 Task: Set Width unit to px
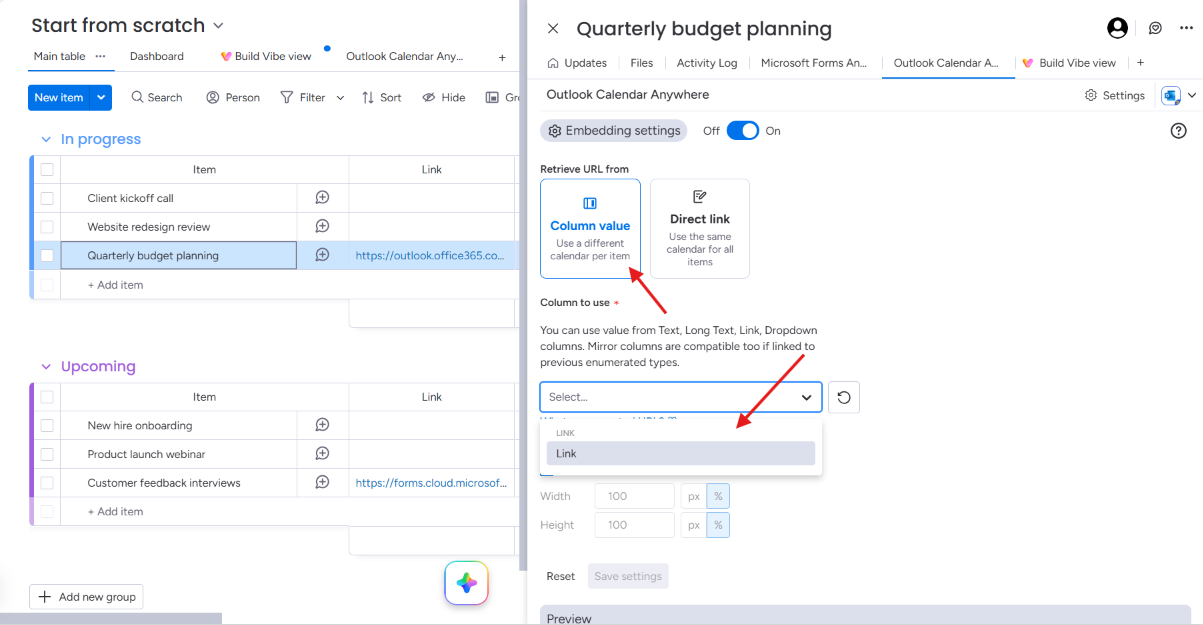point(693,496)
